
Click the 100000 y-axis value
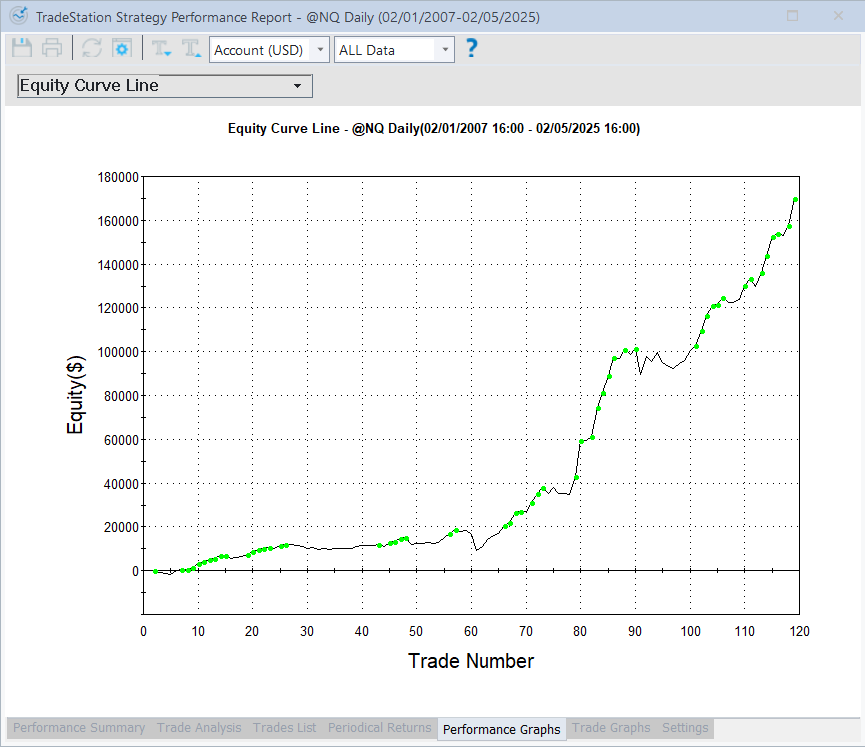point(118,353)
